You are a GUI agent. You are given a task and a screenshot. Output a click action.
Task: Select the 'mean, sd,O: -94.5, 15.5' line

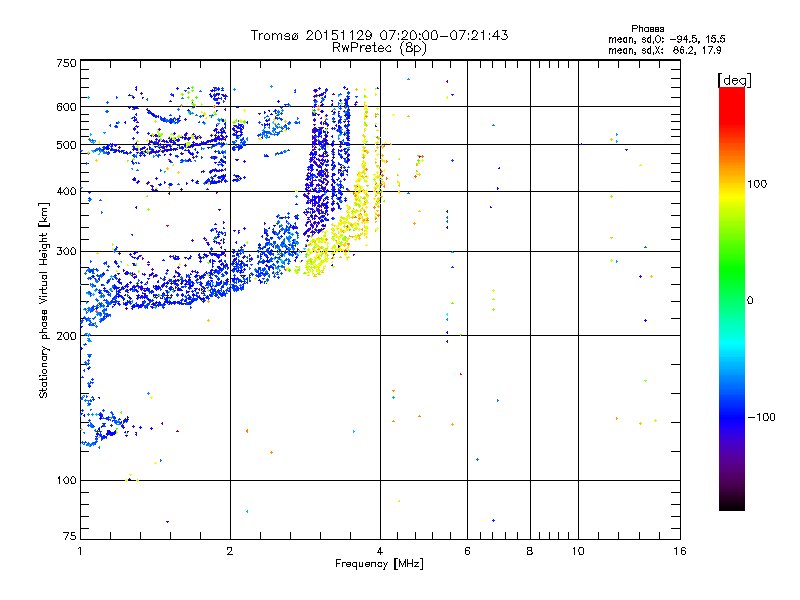point(666,39)
